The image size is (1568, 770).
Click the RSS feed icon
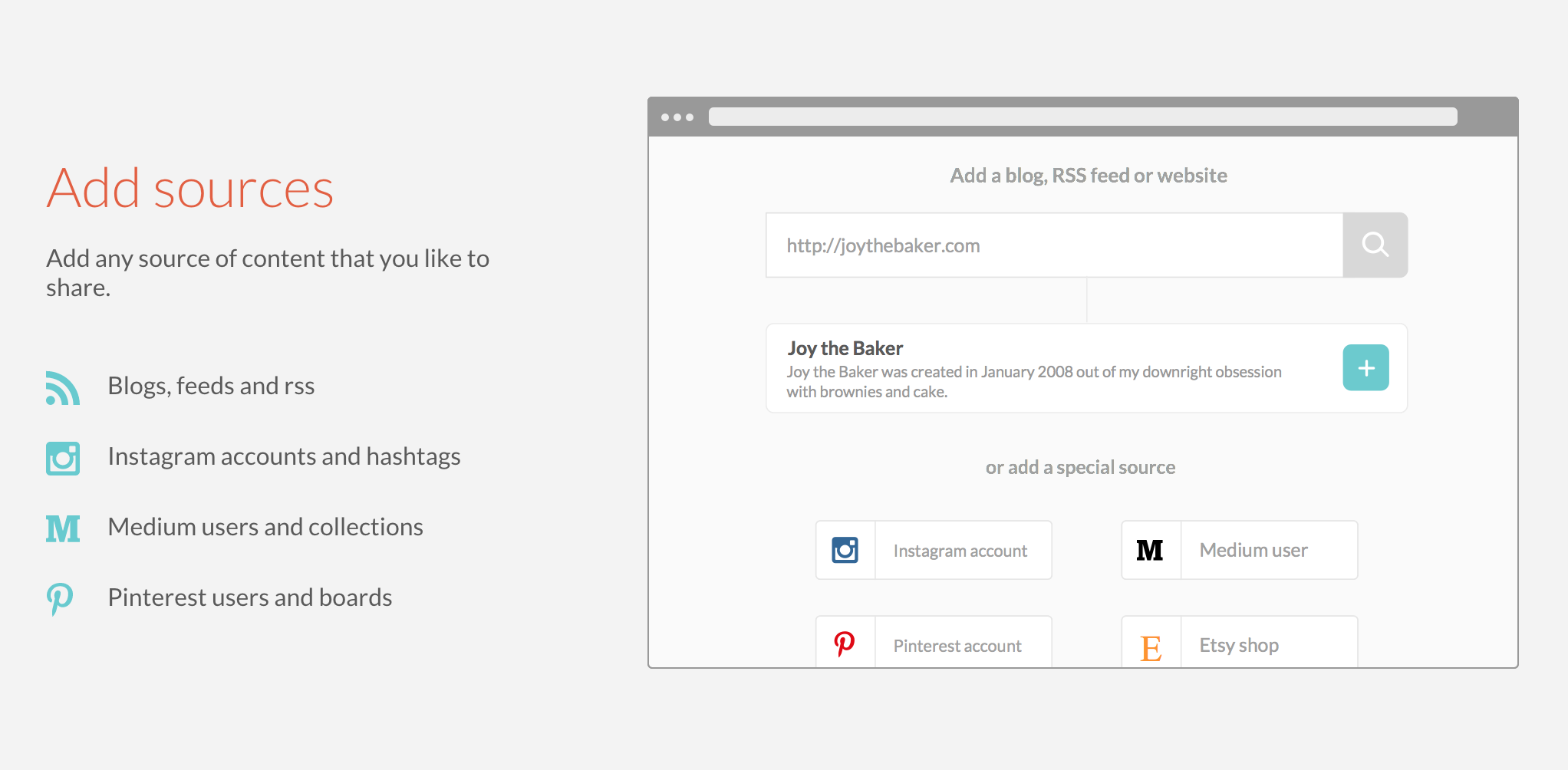coord(62,387)
